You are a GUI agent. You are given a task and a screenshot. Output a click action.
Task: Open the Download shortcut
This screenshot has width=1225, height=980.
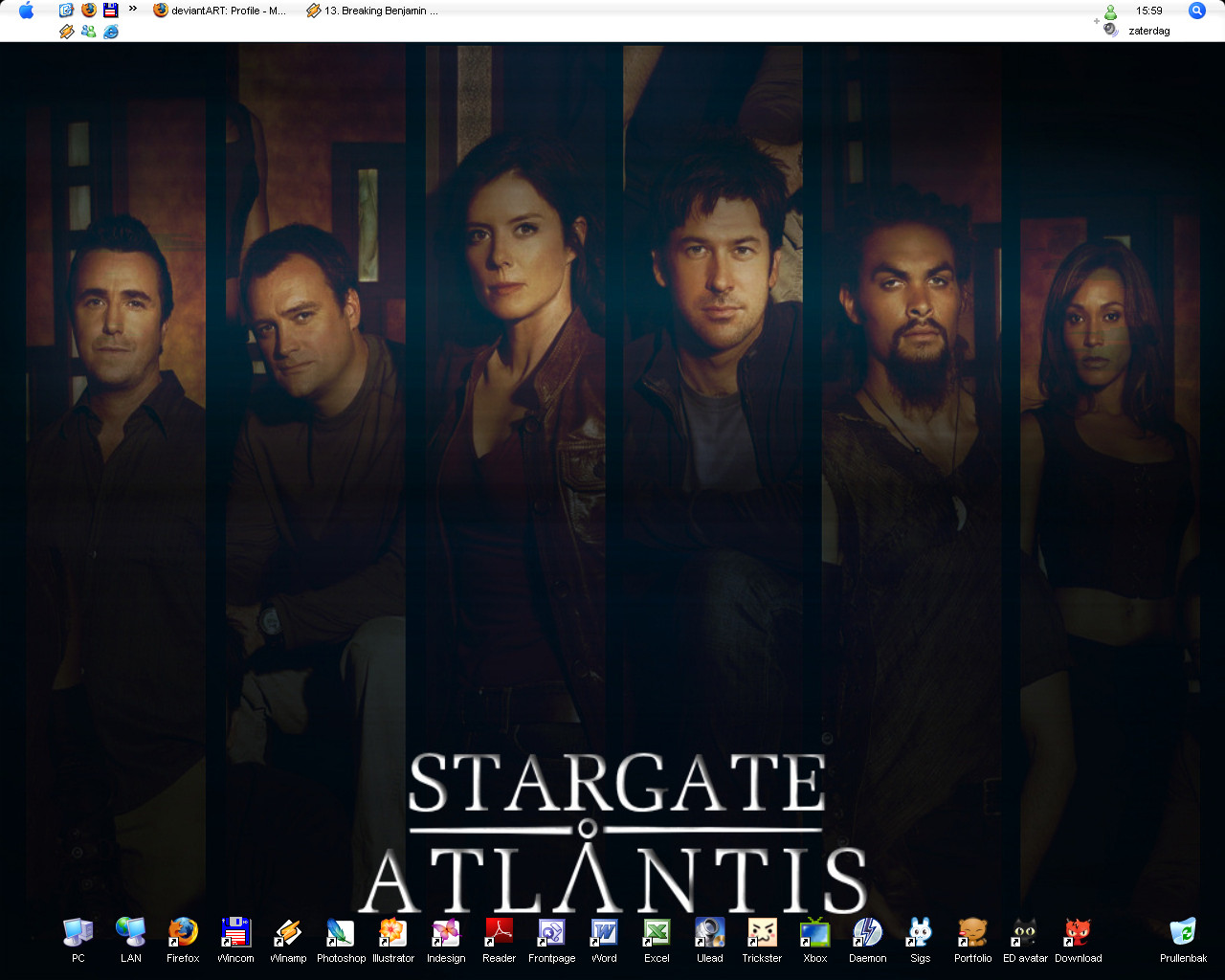click(x=1078, y=933)
